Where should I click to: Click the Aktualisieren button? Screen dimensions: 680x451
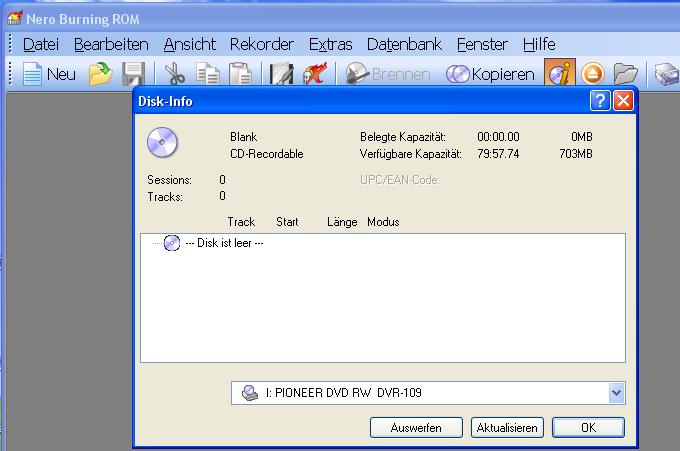coord(507,428)
